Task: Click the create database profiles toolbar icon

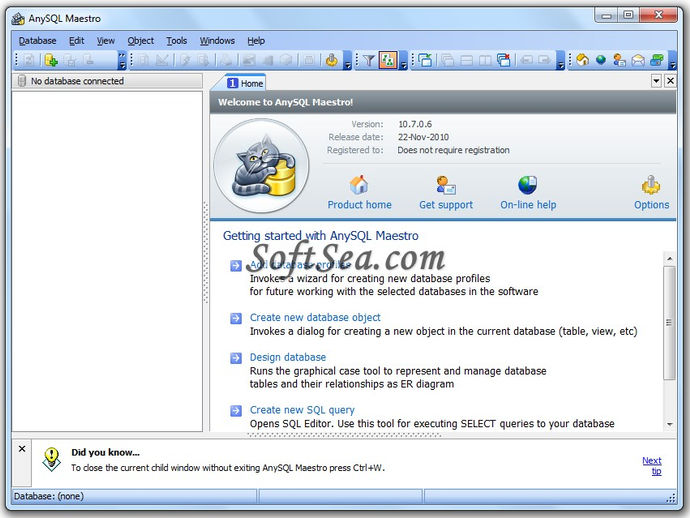Action: coord(51,60)
